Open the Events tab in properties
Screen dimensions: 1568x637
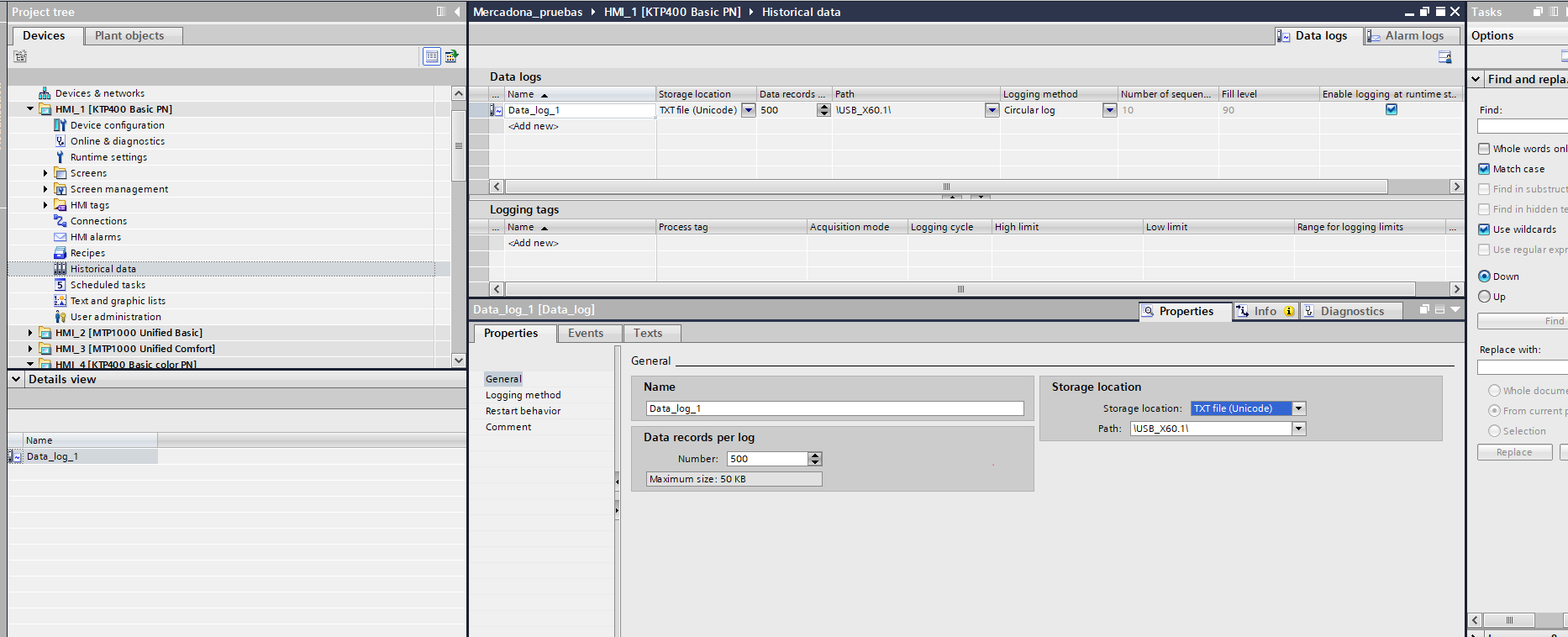pyautogui.click(x=585, y=333)
